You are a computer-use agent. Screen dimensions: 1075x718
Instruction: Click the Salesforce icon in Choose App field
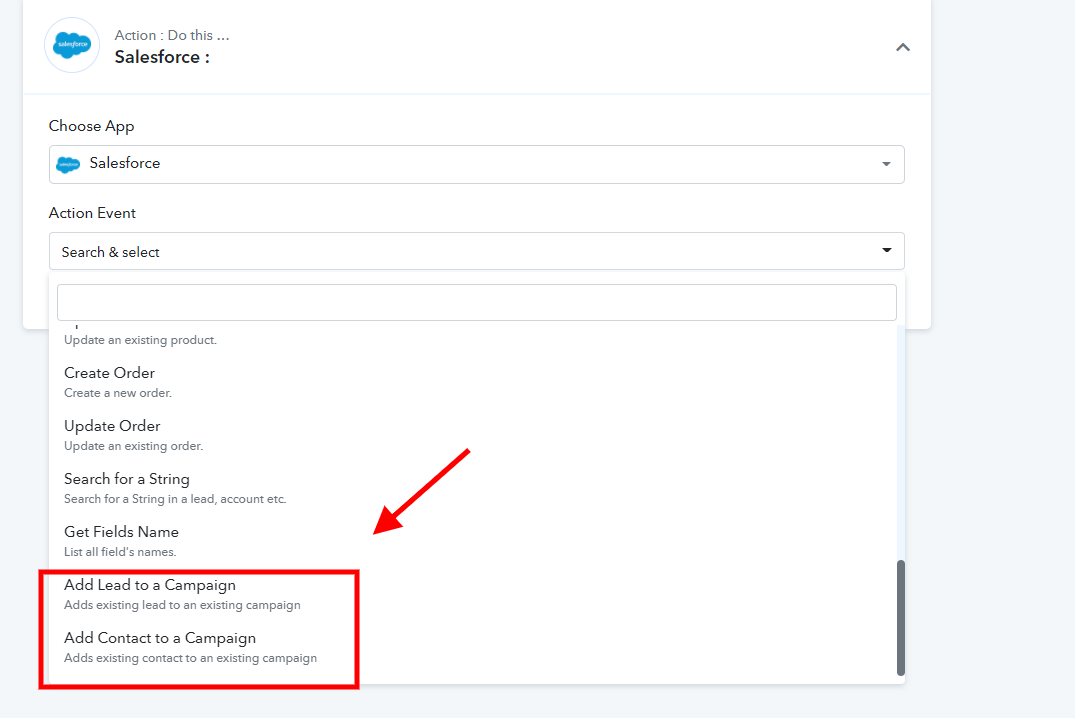[68, 164]
